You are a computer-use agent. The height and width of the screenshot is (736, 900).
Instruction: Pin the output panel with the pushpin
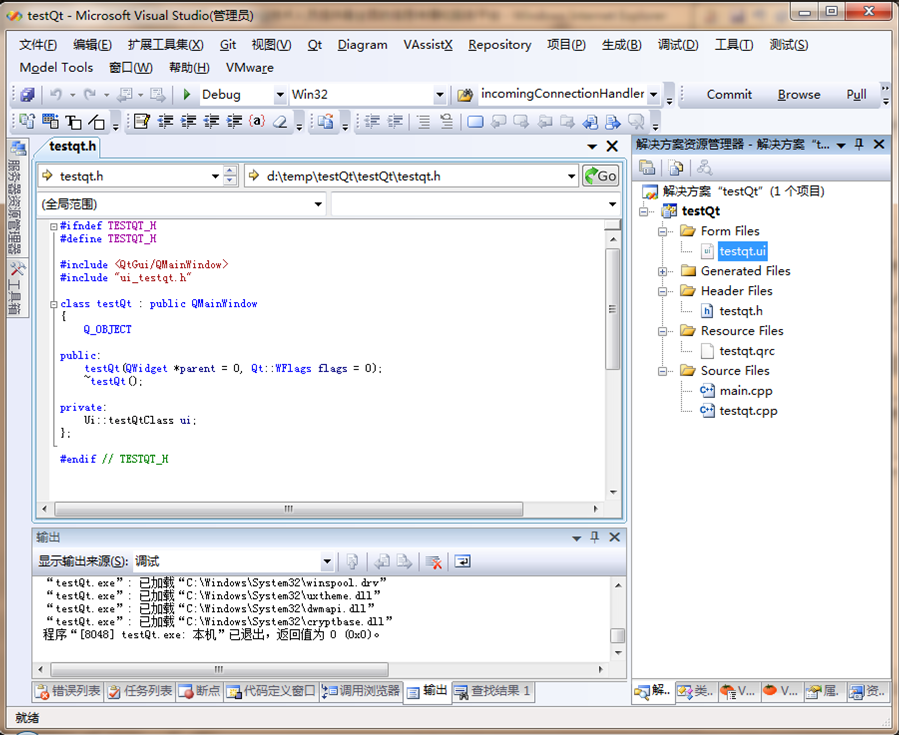tap(594, 538)
